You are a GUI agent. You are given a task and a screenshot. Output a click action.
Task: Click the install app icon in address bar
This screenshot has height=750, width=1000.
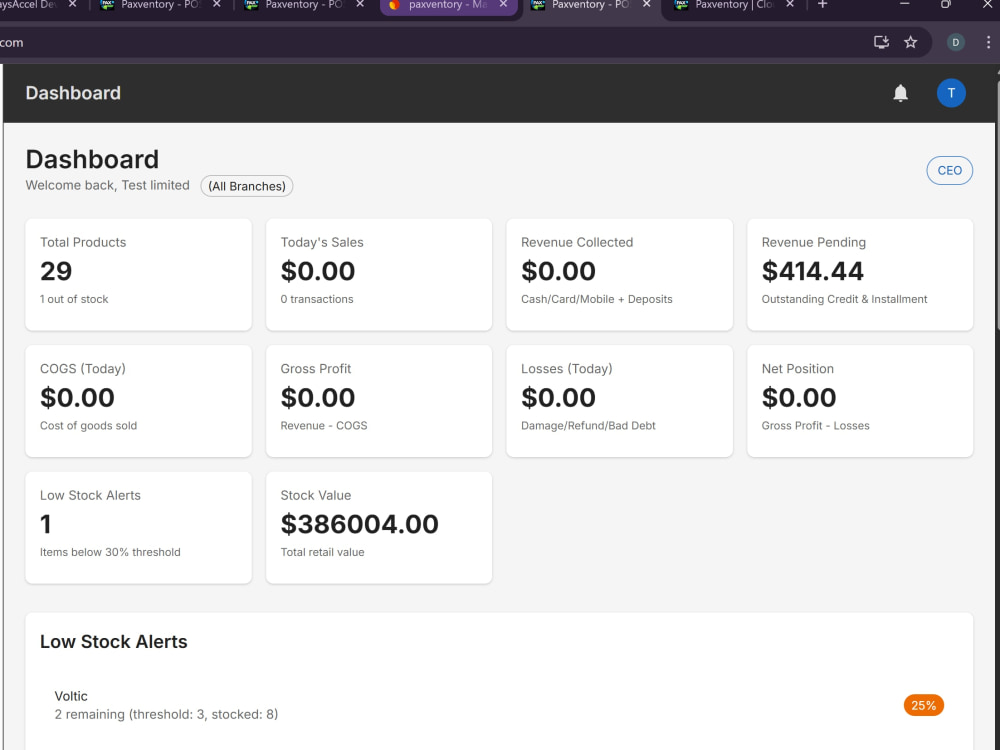click(881, 42)
